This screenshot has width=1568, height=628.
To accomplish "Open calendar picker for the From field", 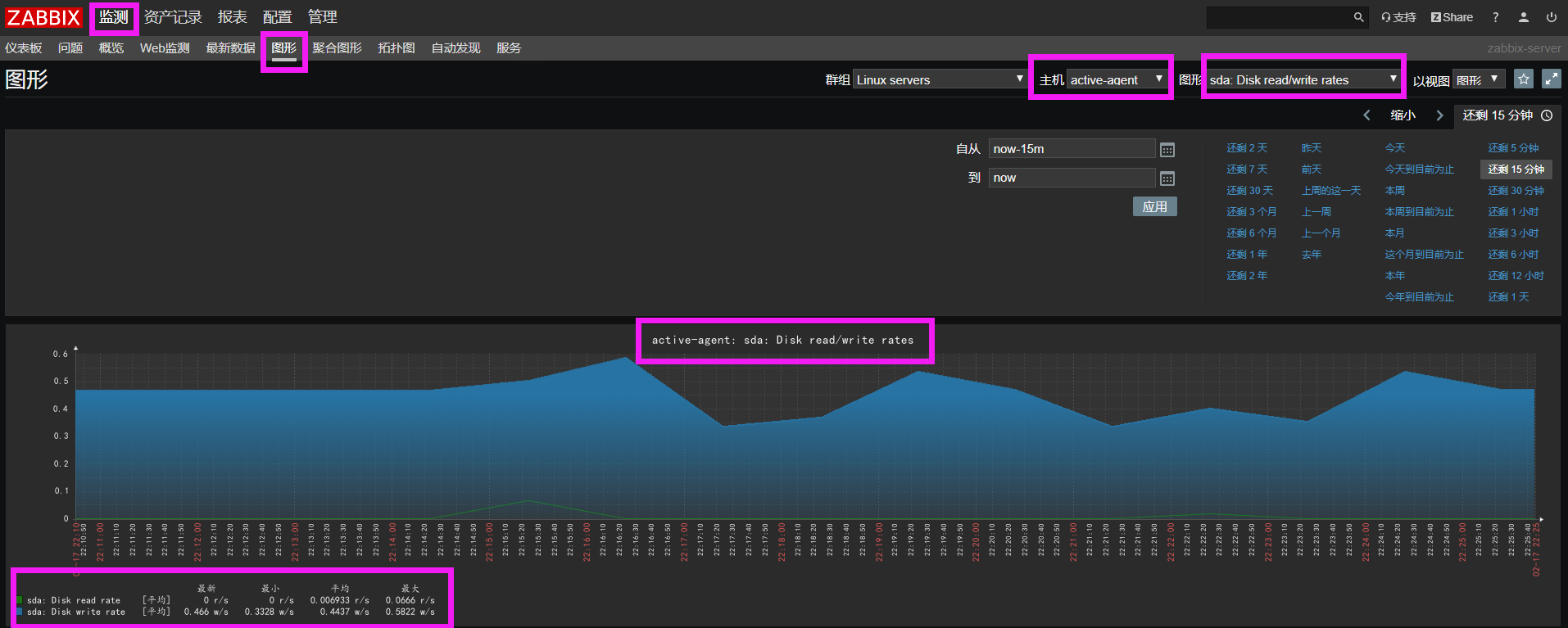I will click(x=1167, y=150).
